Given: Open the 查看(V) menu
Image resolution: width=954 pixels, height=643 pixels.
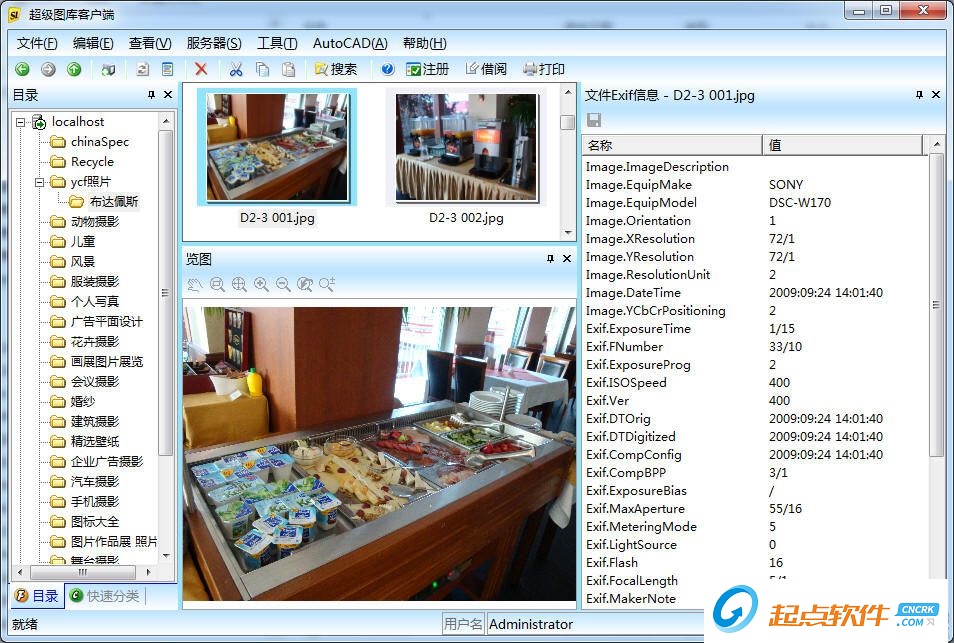Looking at the screenshot, I should click(148, 43).
